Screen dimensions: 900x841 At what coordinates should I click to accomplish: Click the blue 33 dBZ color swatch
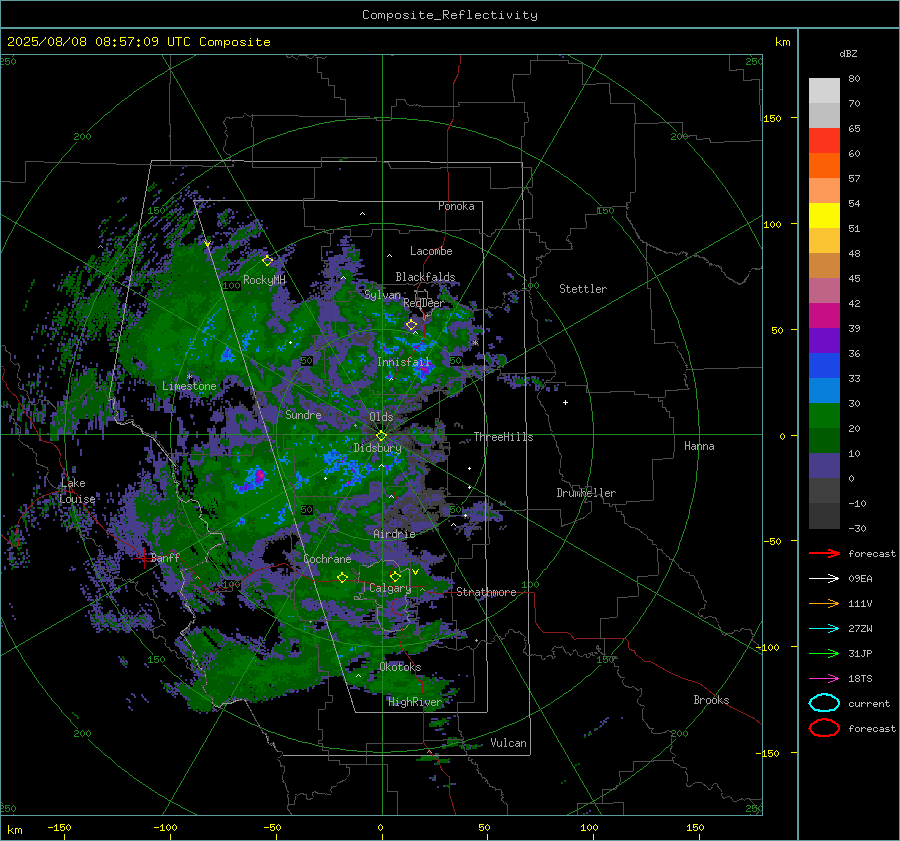point(824,366)
